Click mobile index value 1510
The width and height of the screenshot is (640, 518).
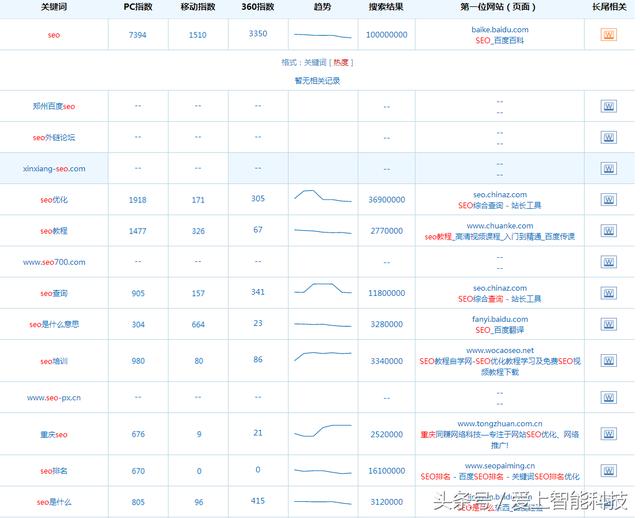[198, 35]
